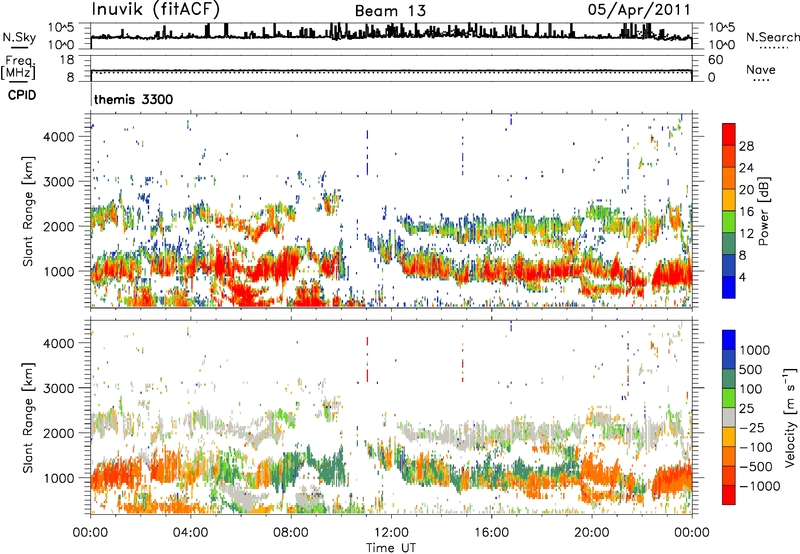Image resolution: width=800 pixels, height=554 pixels.
Task: Click the '500' velocity colorbar tick label
Action: point(751,369)
